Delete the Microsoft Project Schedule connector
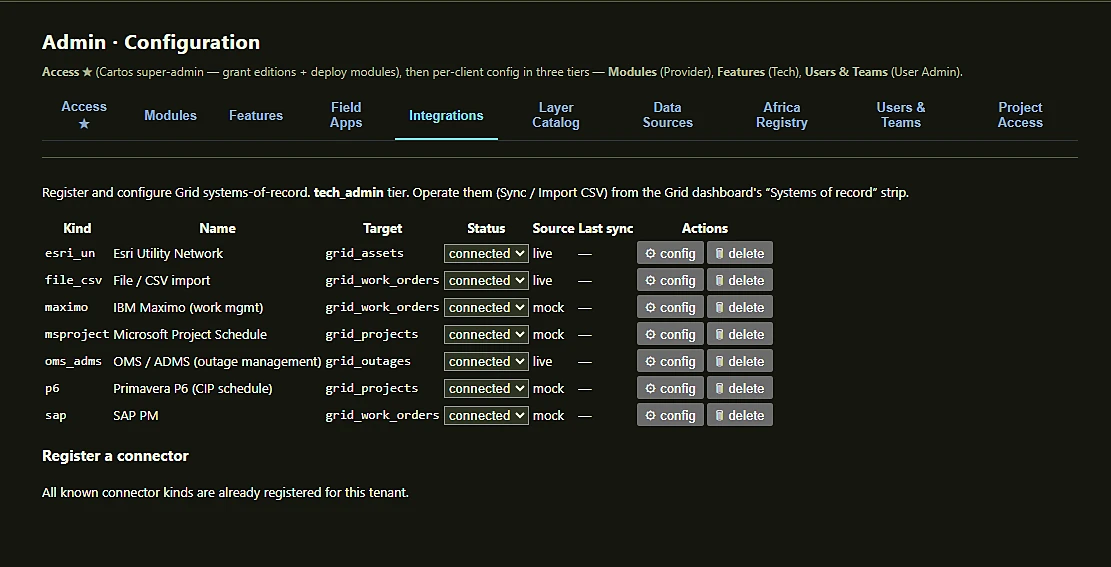The image size is (1111, 567). point(739,334)
